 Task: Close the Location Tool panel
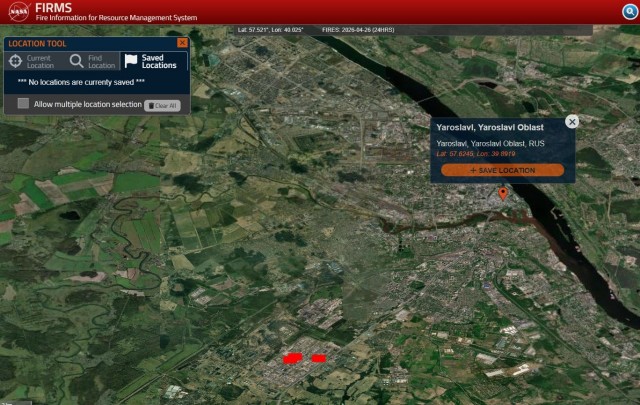tap(182, 43)
